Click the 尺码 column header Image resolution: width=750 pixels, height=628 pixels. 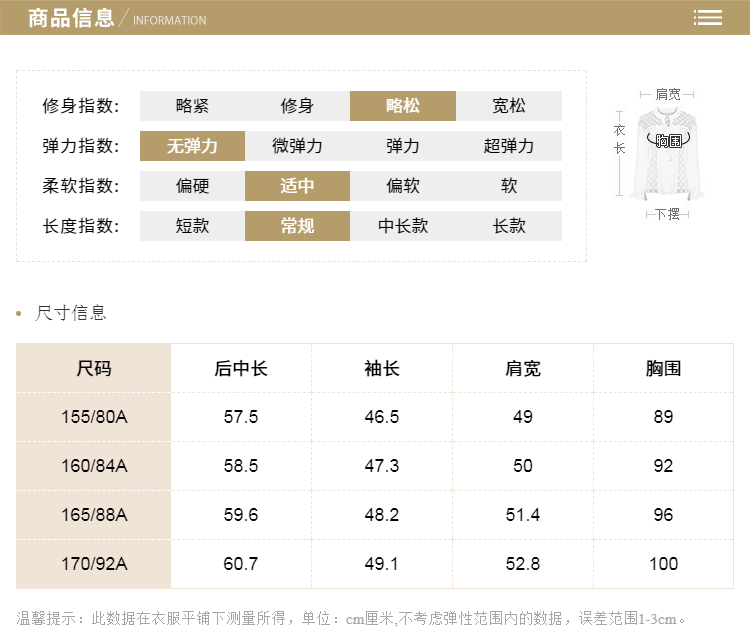[x=94, y=368]
